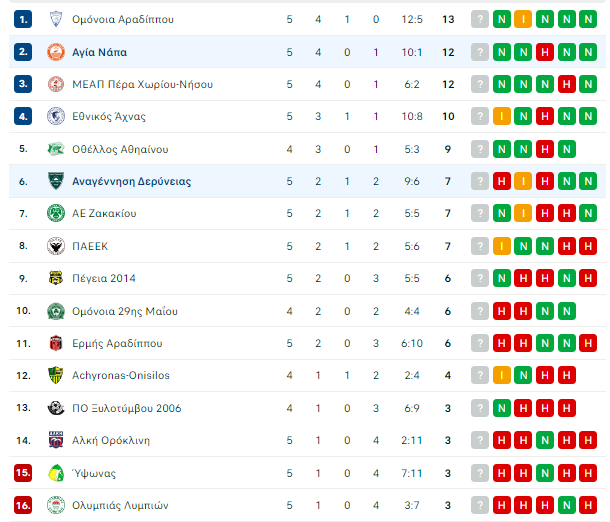Open the Οθέλλος Αθηαίνου team page
Viewport: 610px width, 522px height.
click(x=120, y=149)
